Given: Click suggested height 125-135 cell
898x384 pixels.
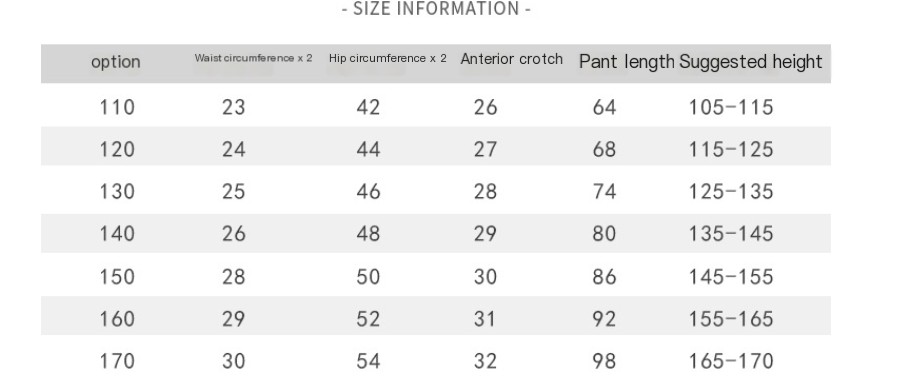Looking at the screenshot, I should point(731,191).
